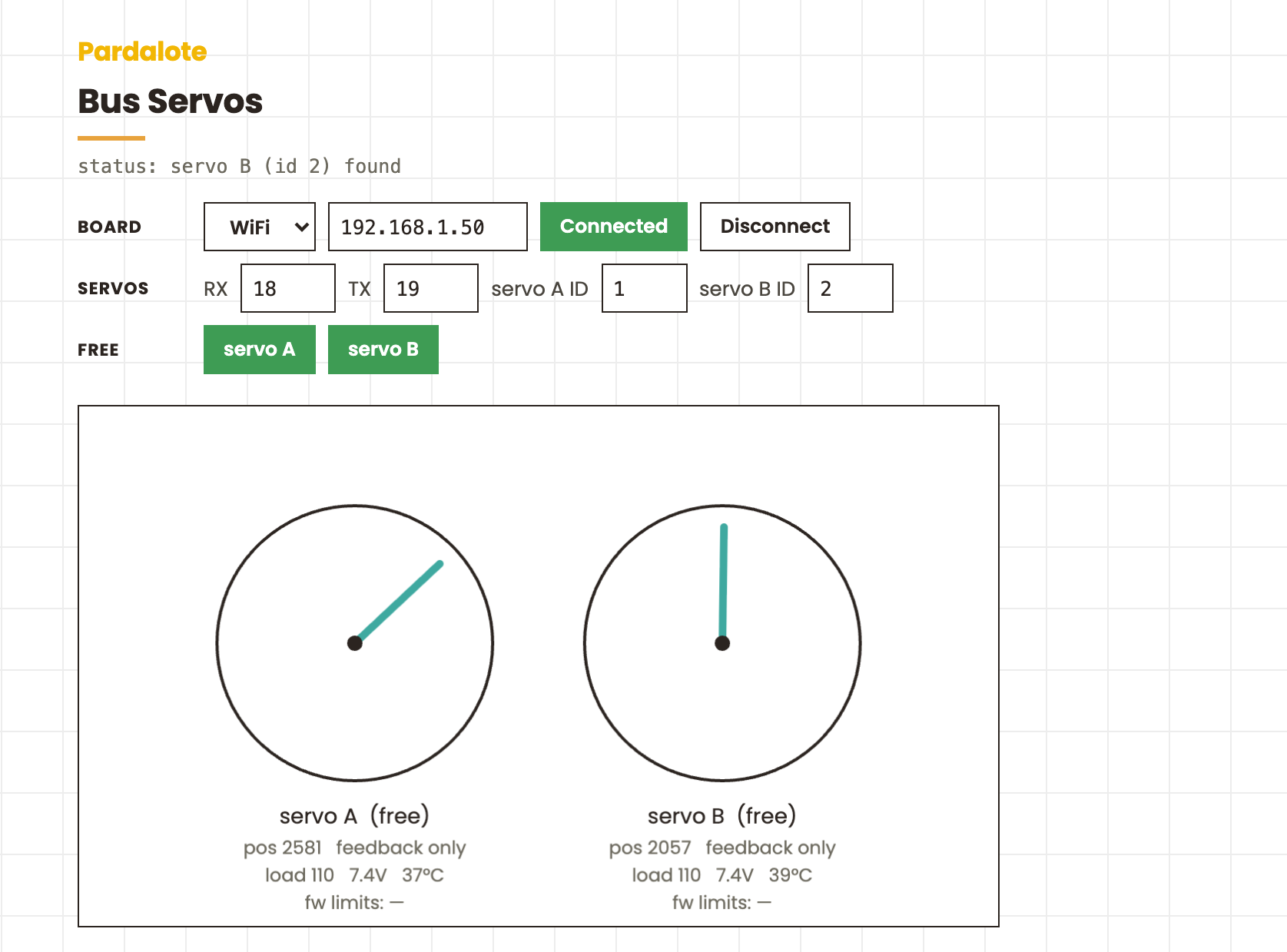Click the Disconnect button
Image resolution: width=1287 pixels, height=952 pixels.
[775, 227]
